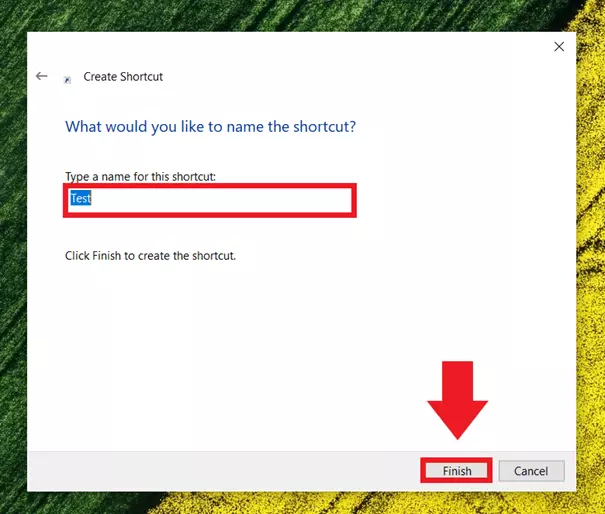This screenshot has height=514, width=605.
Task: Click the gray footer bar left of Finish
Action: (x=220, y=471)
